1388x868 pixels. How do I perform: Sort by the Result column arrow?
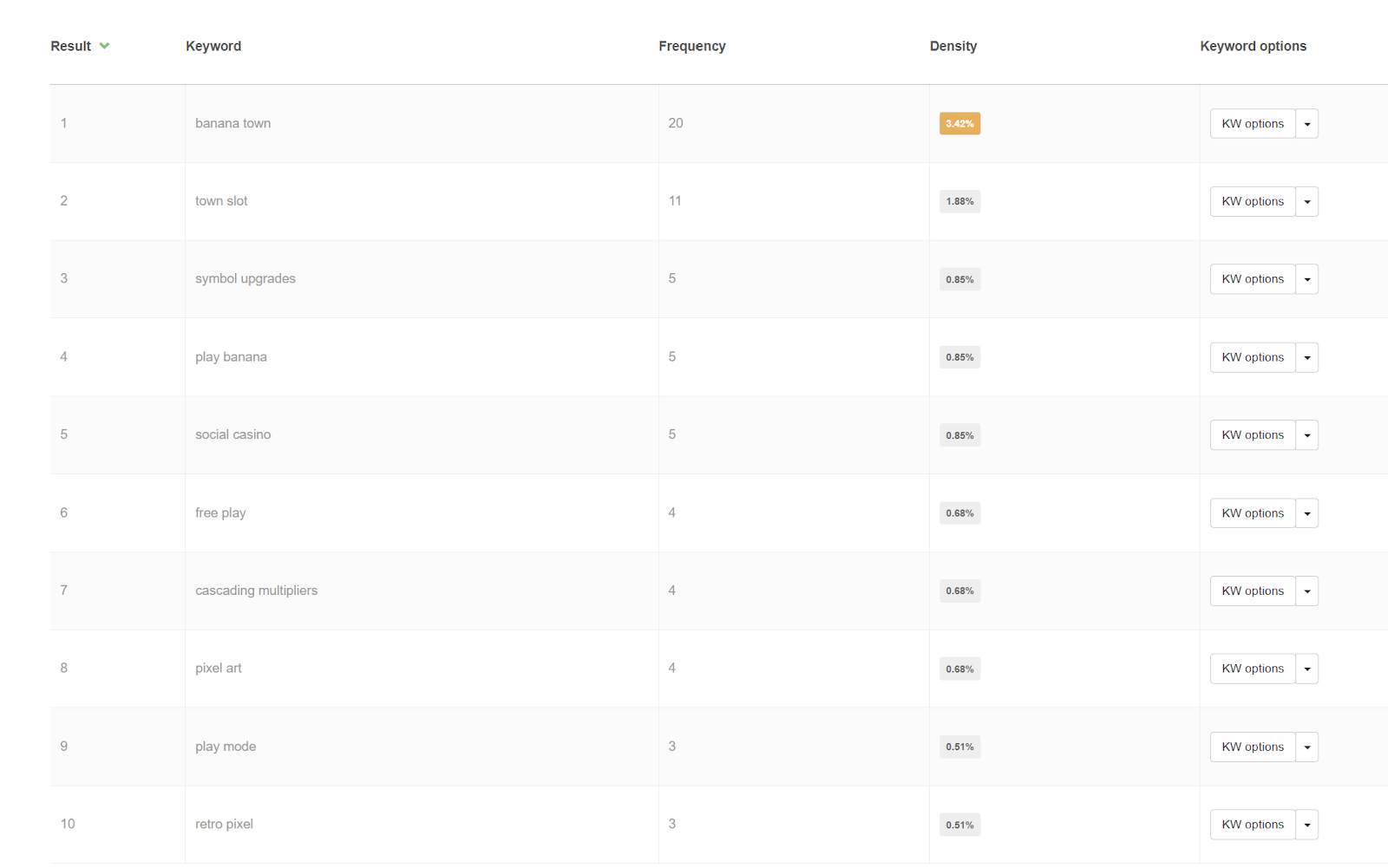point(104,46)
